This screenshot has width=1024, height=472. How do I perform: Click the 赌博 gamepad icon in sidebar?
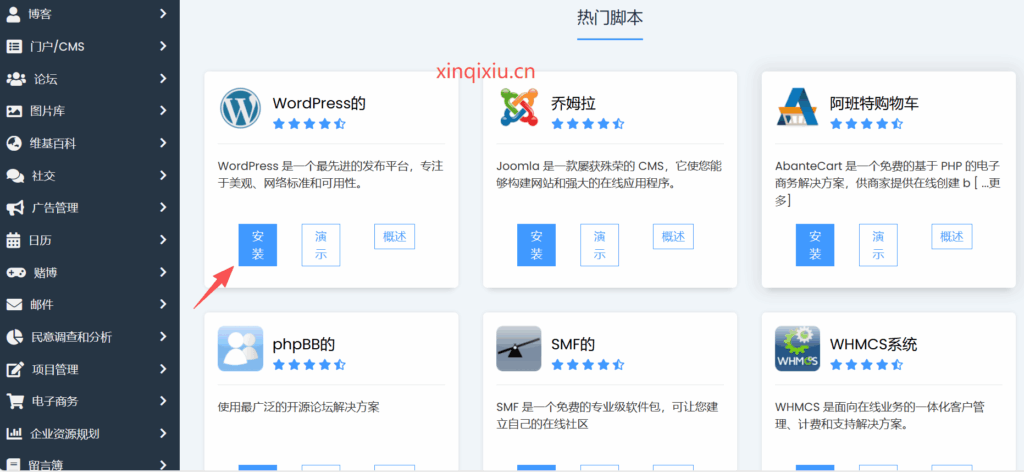pos(15,272)
